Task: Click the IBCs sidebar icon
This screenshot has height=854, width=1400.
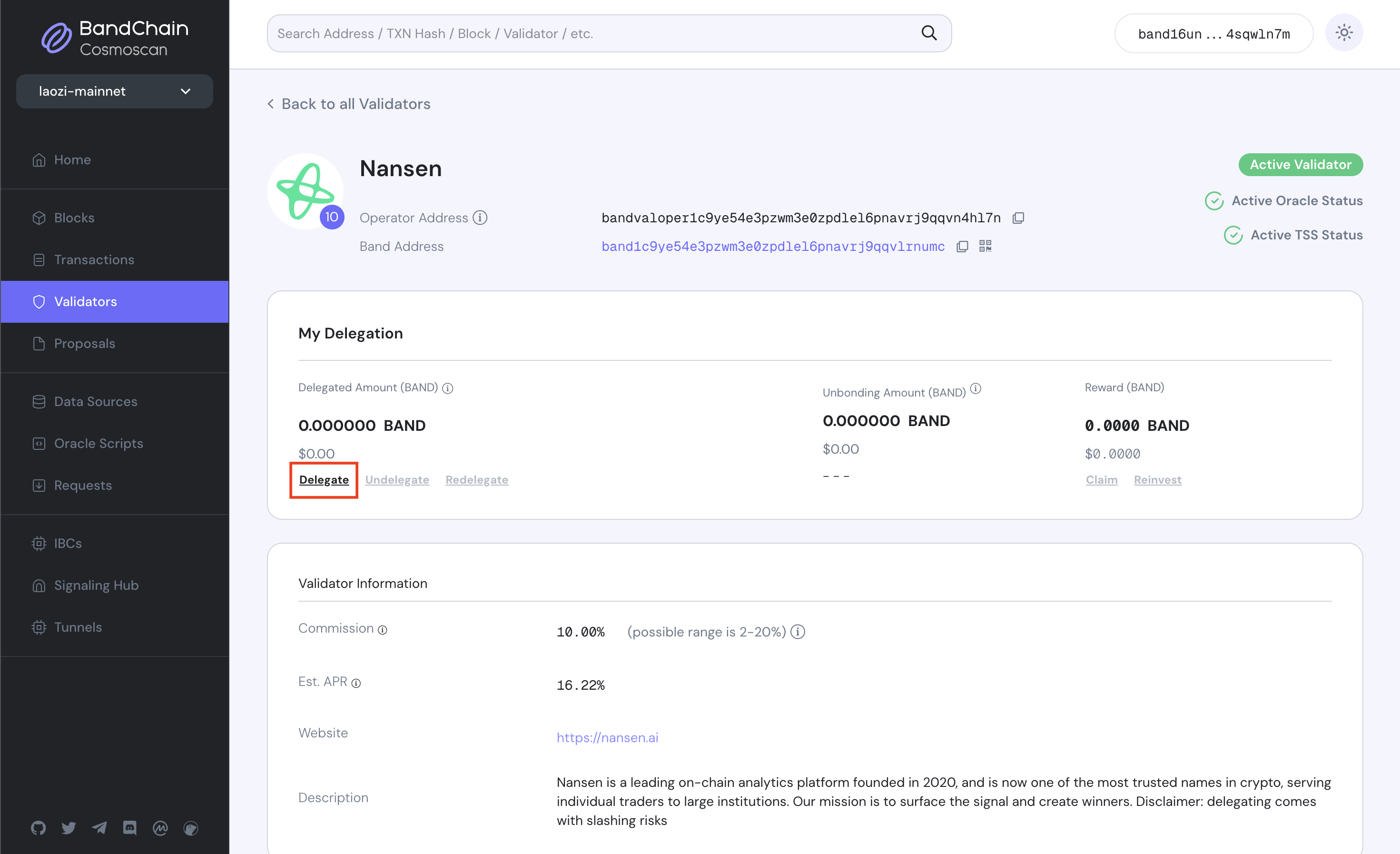Action: click(x=39, y=544)
